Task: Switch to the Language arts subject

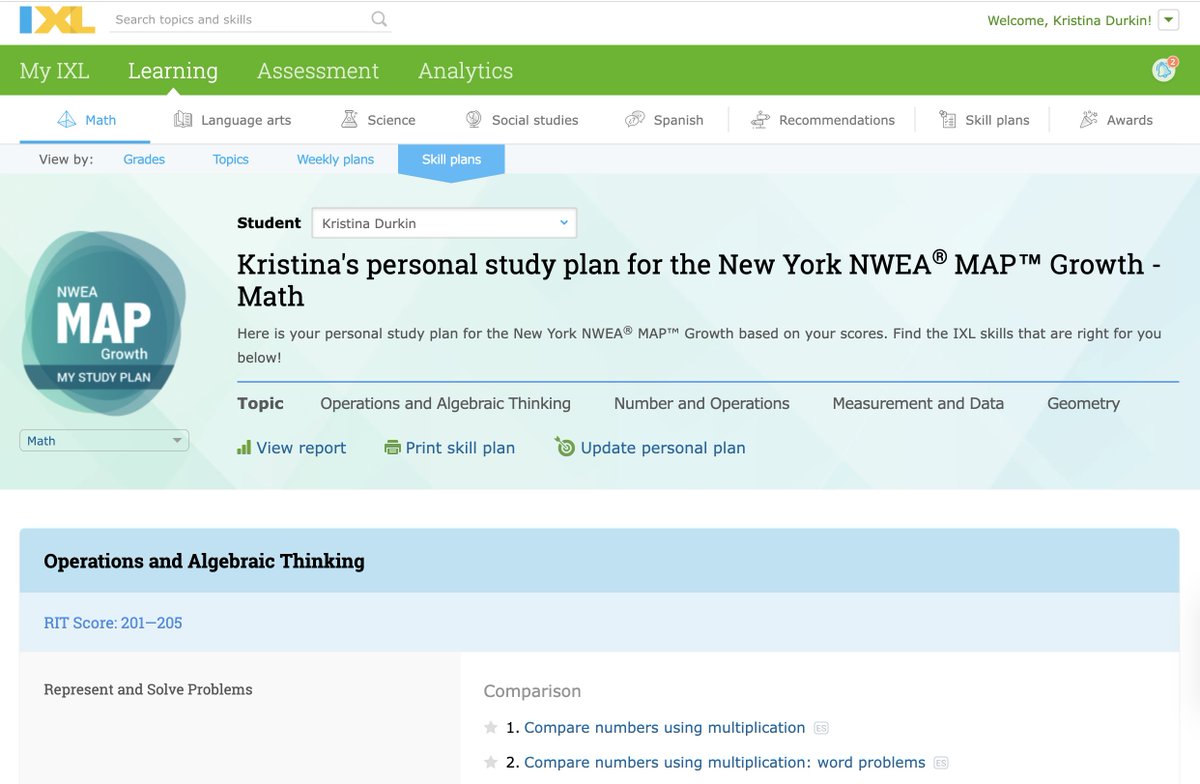Action: point(232,119)
